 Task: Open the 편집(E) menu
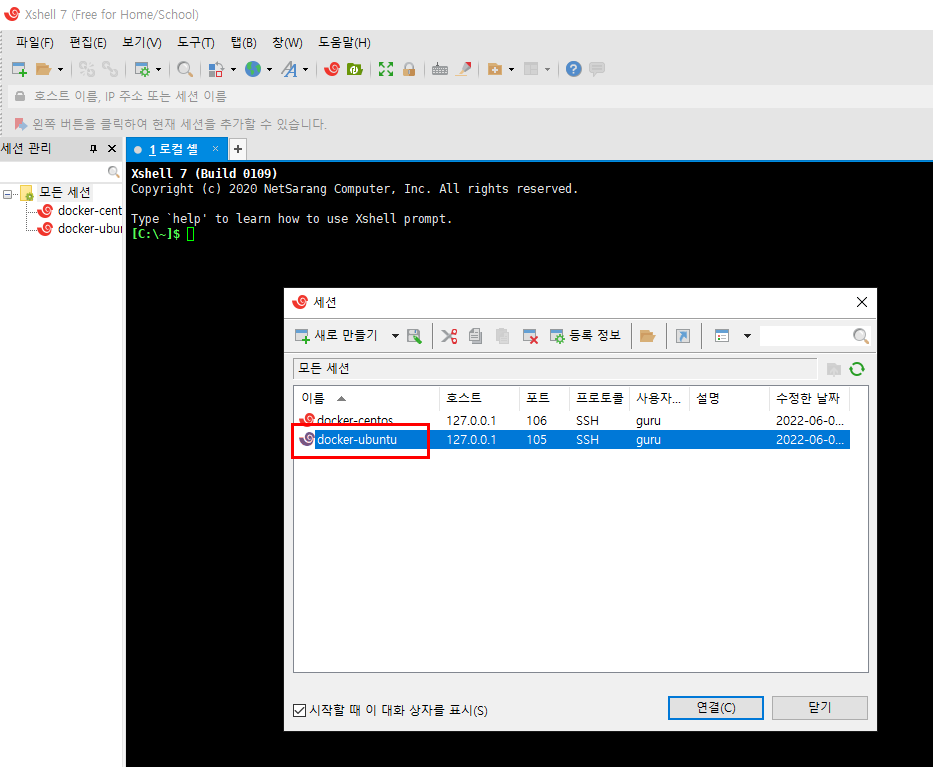88,43
